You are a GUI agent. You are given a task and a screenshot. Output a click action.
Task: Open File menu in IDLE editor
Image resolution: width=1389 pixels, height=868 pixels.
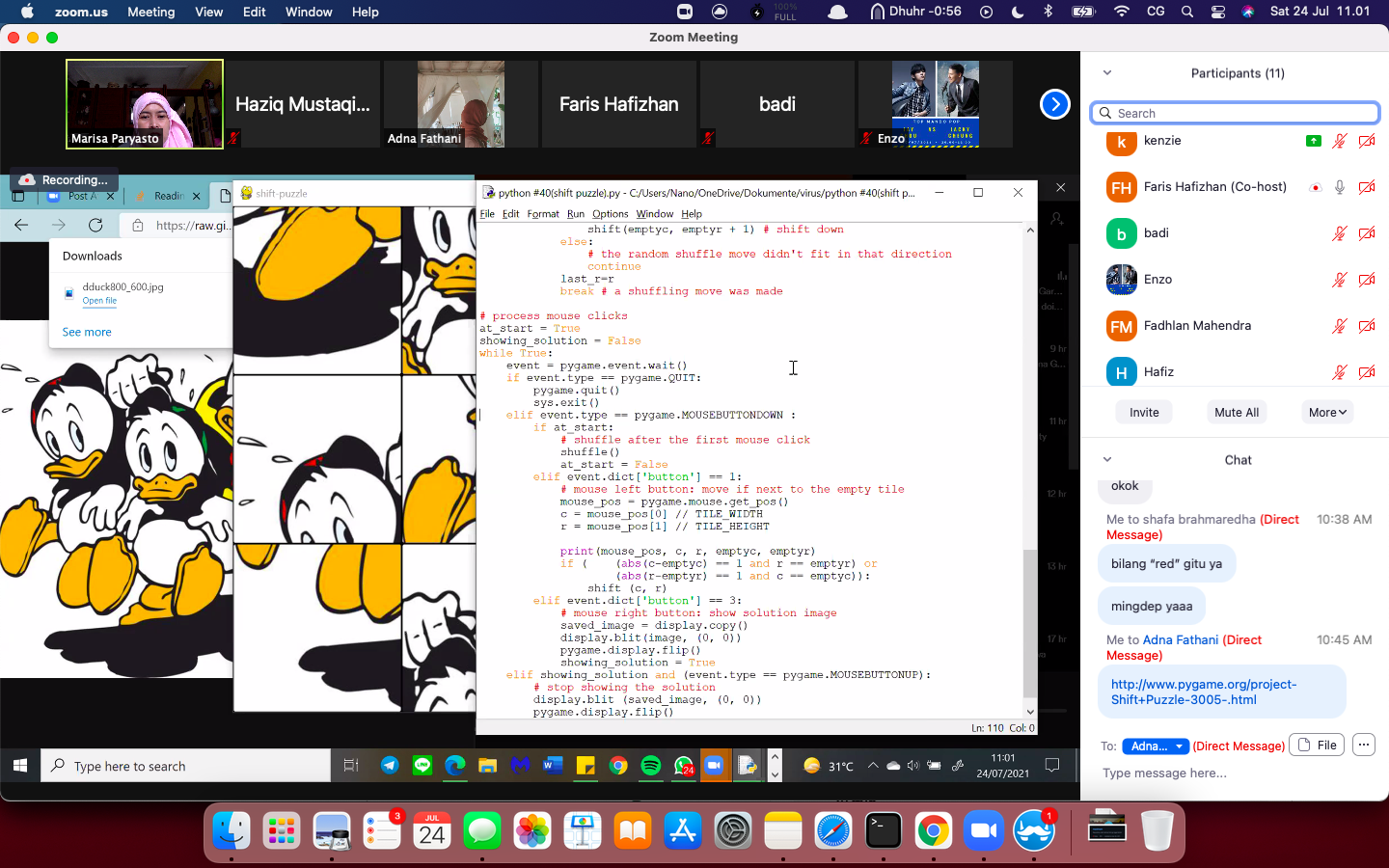pos(487,214)
